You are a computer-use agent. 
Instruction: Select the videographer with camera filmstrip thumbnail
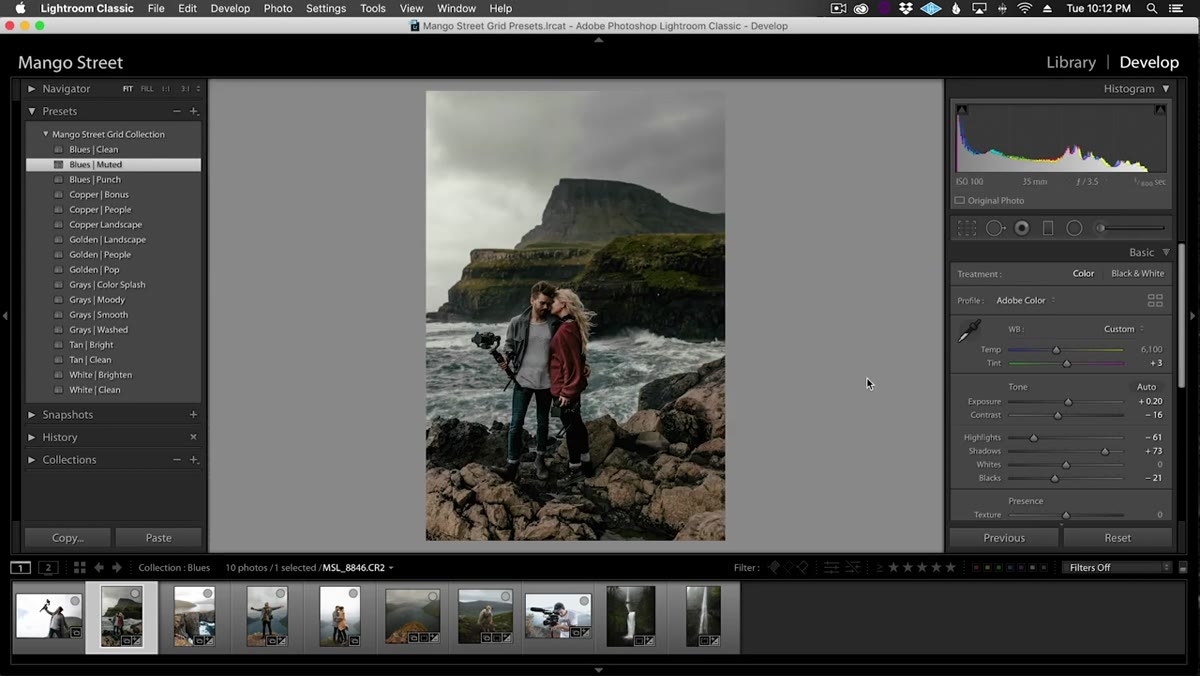click(x=558, y=616)
